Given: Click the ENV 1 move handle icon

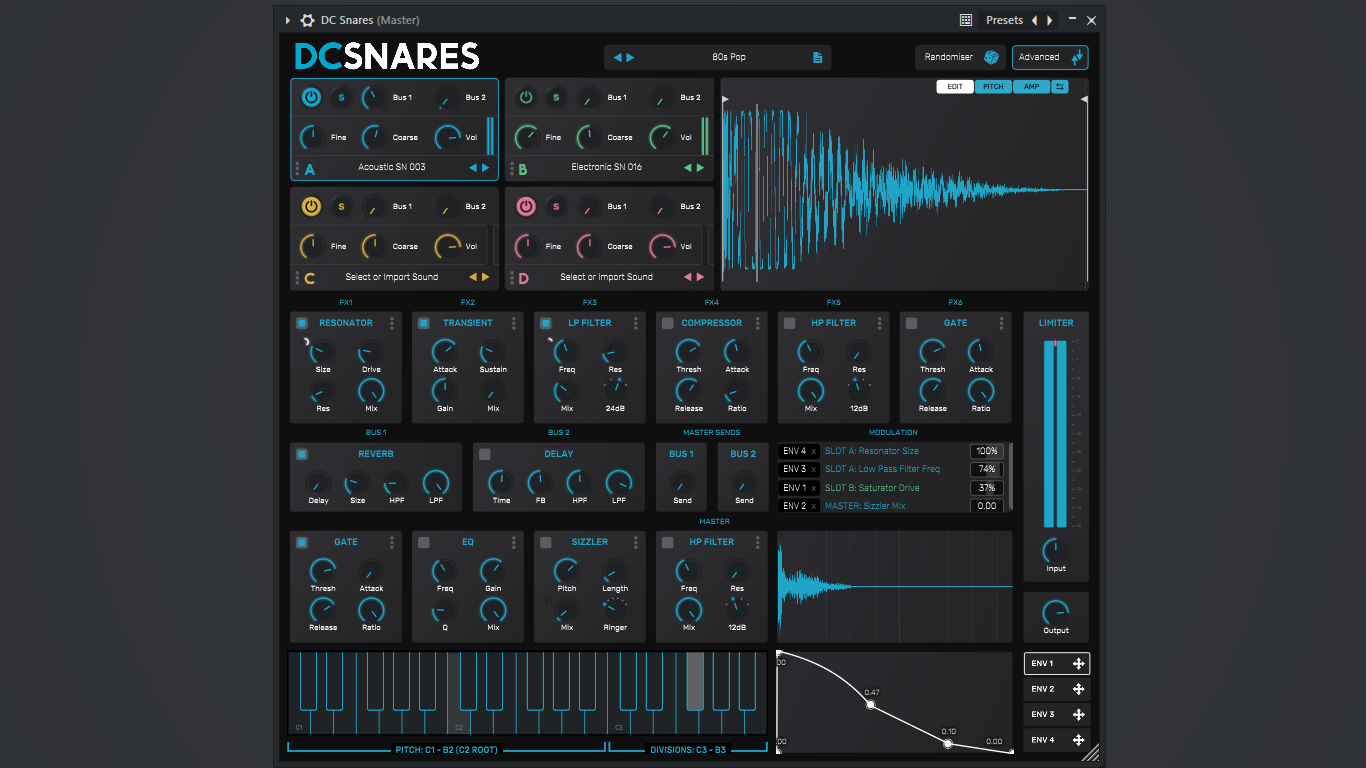Looking at the screenshot, I should [1078, 664].
